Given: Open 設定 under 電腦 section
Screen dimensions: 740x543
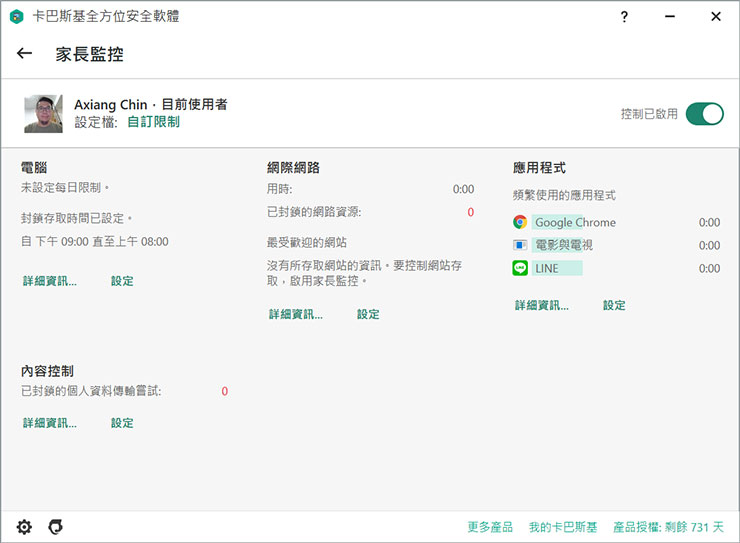Looking at the screenshot, I should (x=122, y=281).
